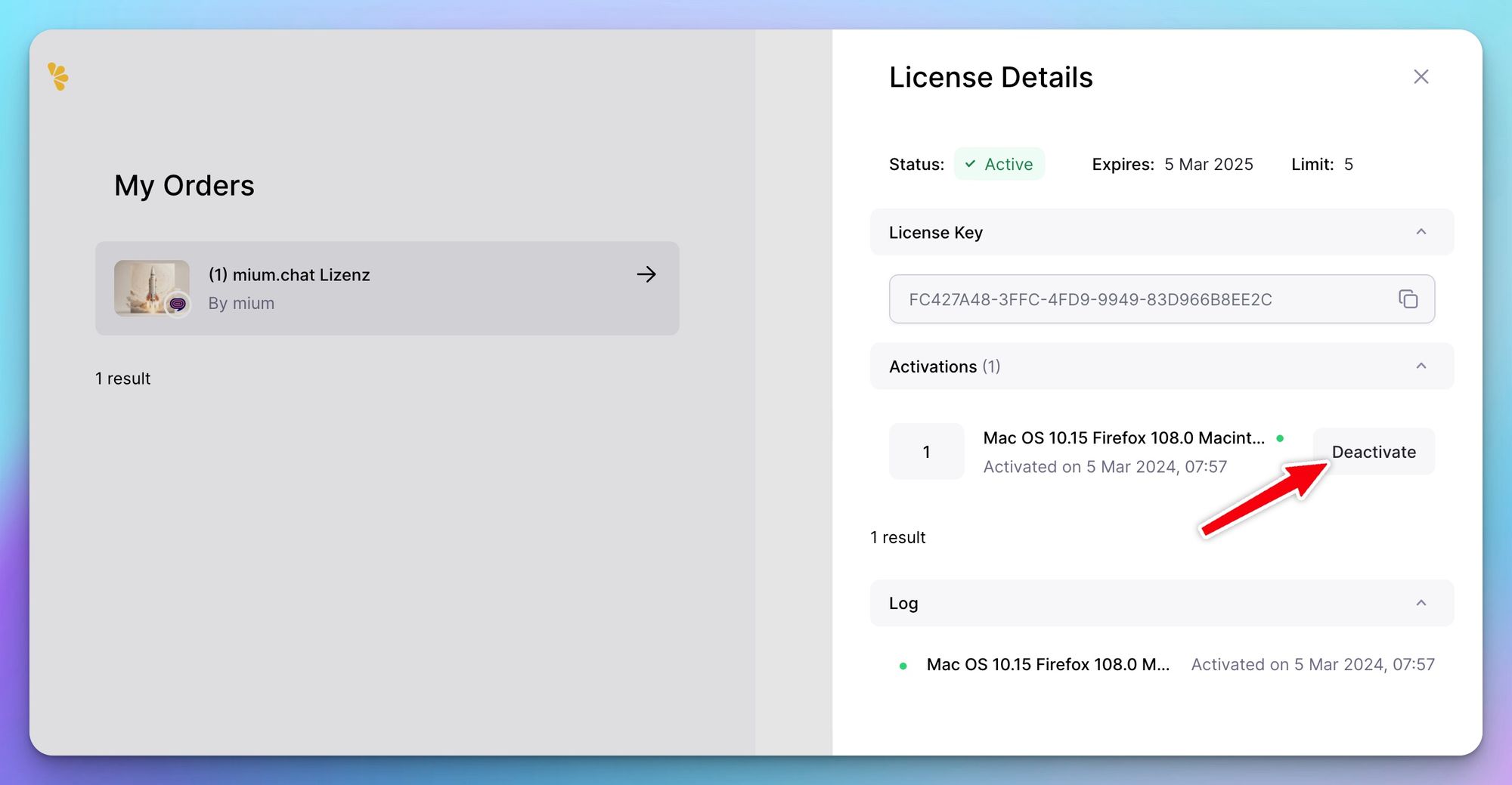Click 'Activated on 5 Mar 2024, 07:57' under activation
The width and height of the screenshot is (1512, 785).
(x=1105, y=467)
